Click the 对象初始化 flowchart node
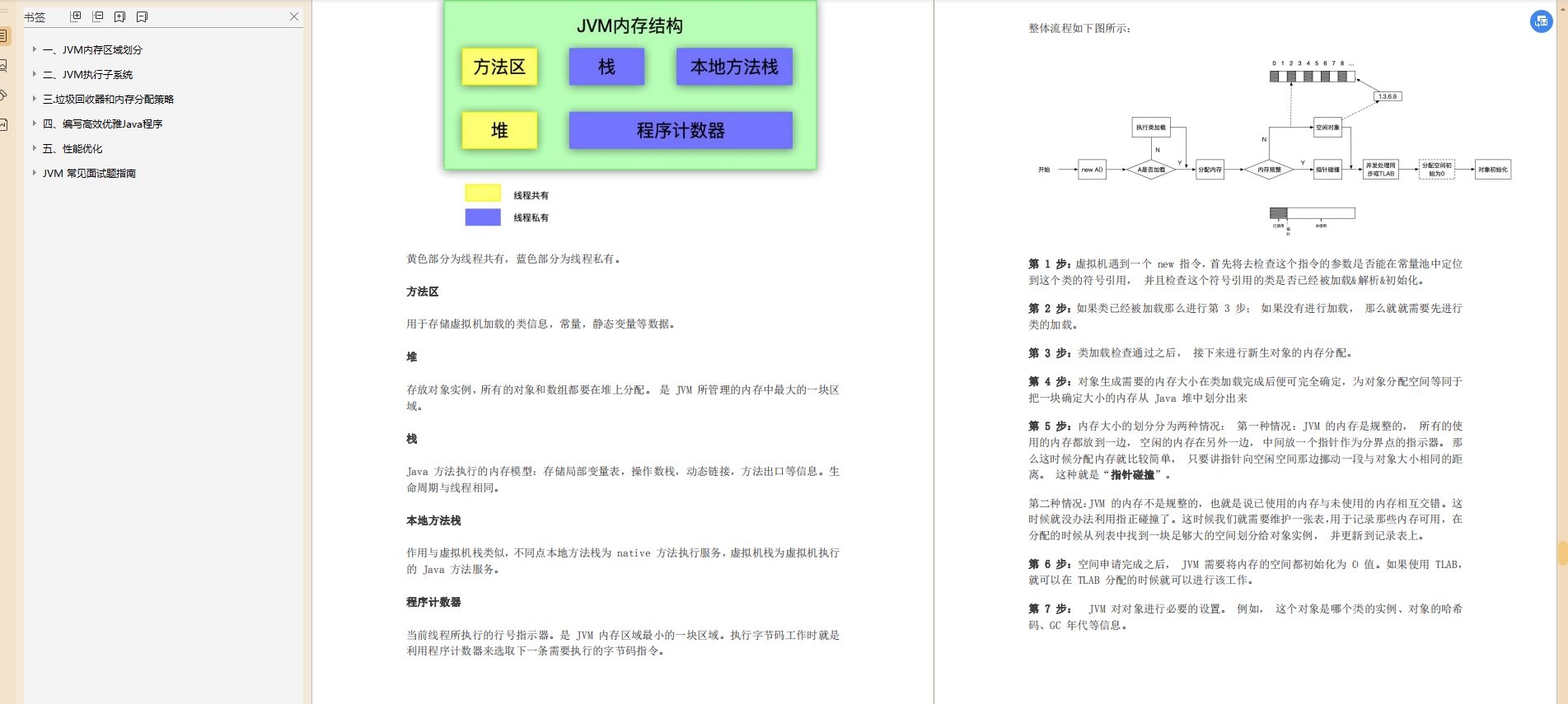The width and height of the screenshot is (1568, 704). tap(1492, 170)
